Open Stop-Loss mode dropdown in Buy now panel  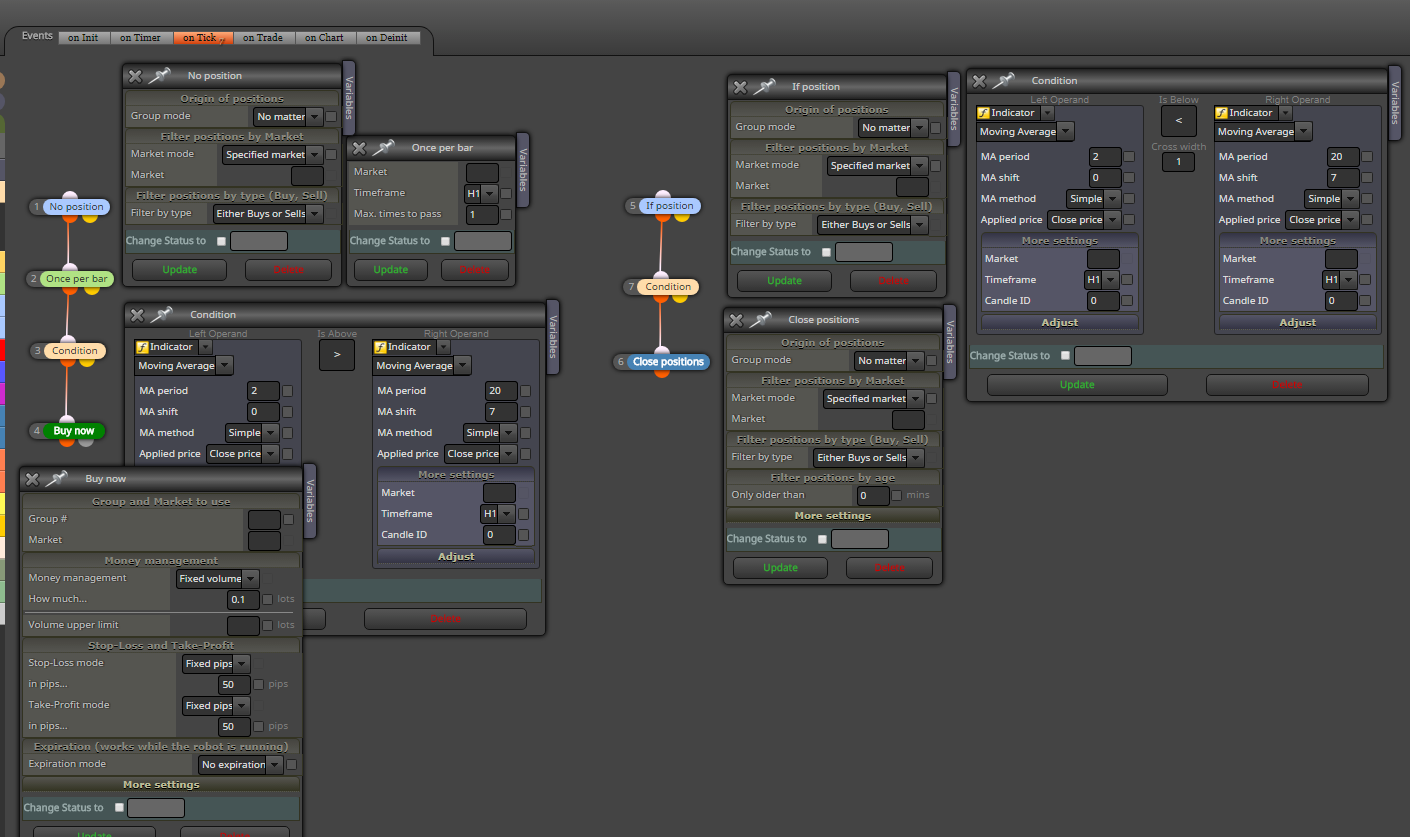[x=216, y=664]
